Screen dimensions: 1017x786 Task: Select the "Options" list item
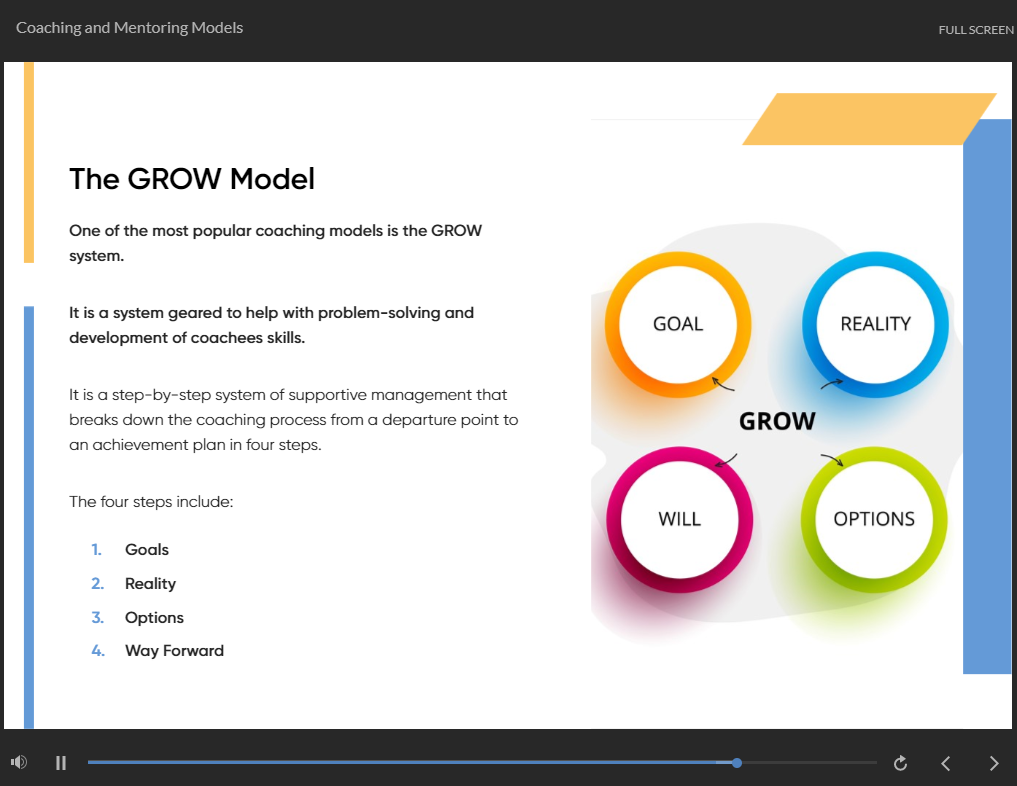pos(154,618)
